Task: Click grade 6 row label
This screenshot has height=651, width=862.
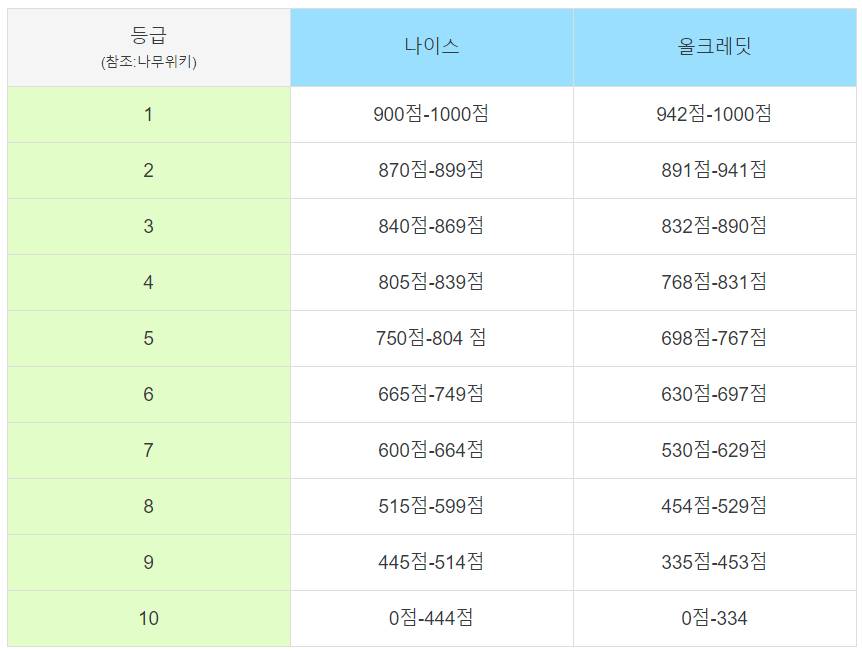Action: (149, 395)
